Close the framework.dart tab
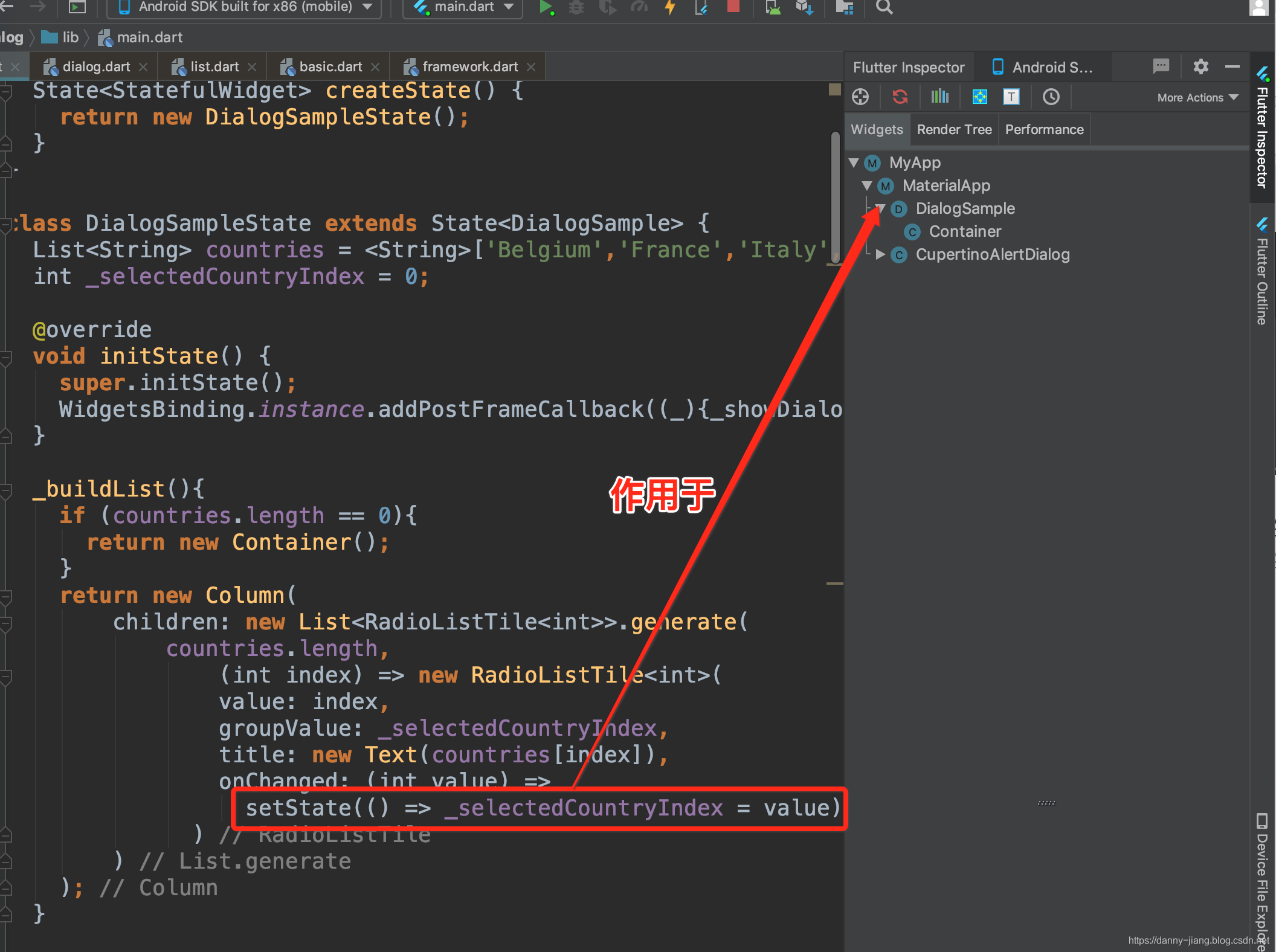The width and height of the screenshot is (1276, 952). [531, 67]
